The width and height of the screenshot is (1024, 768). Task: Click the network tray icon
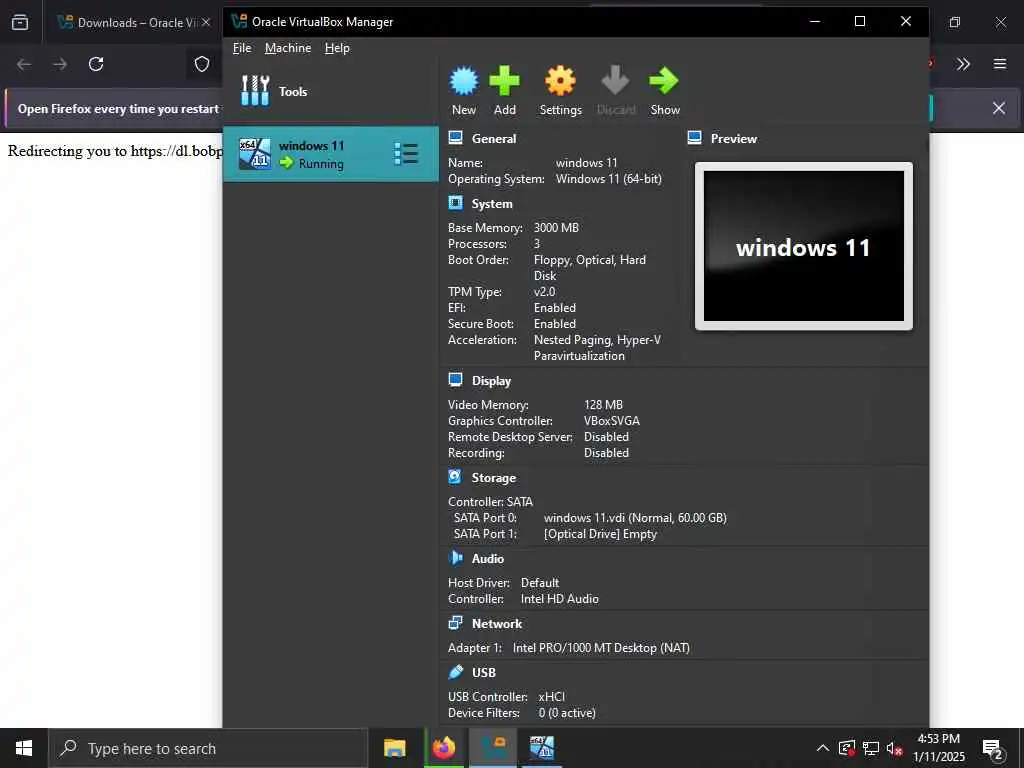pyautogui.click(x=871, y=748)
